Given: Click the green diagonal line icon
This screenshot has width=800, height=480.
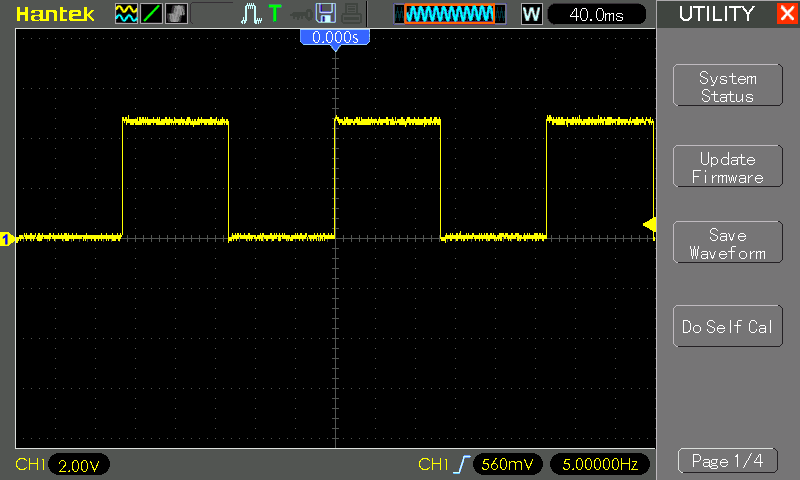Looking at the screenshot, I should pyautogui.click(x=152, y=14).
